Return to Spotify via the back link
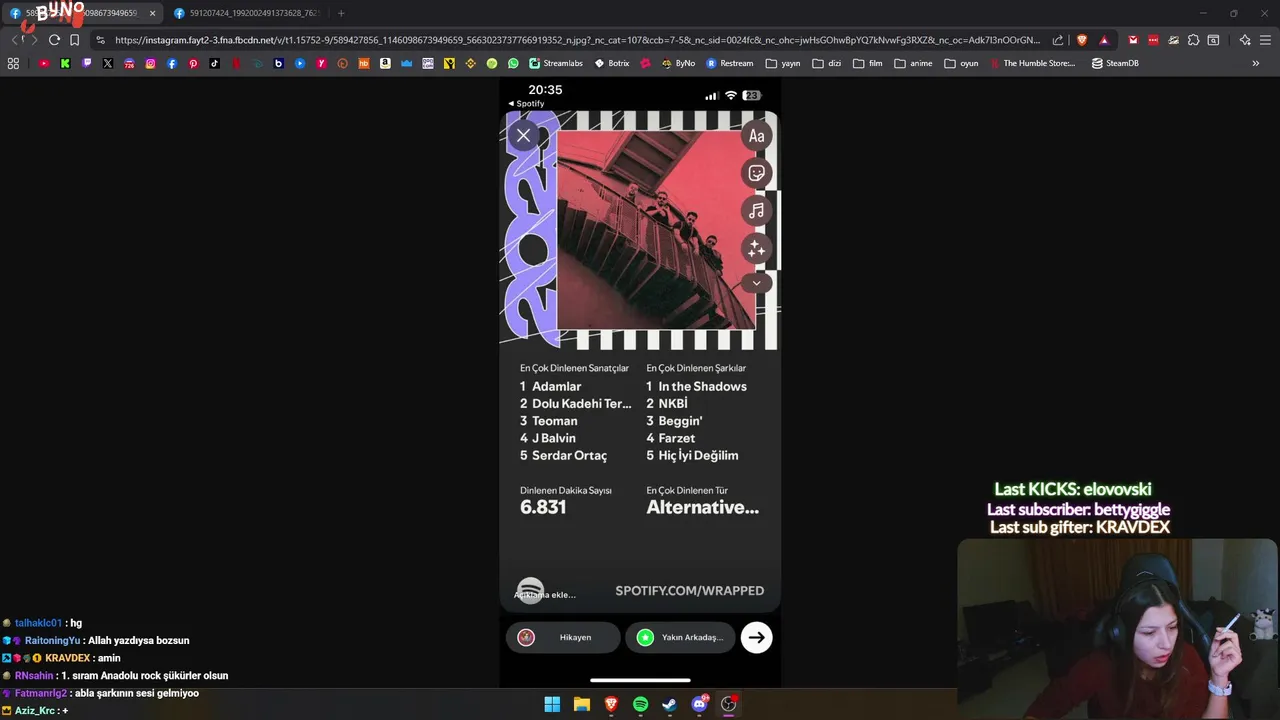 tap(526, 103)
